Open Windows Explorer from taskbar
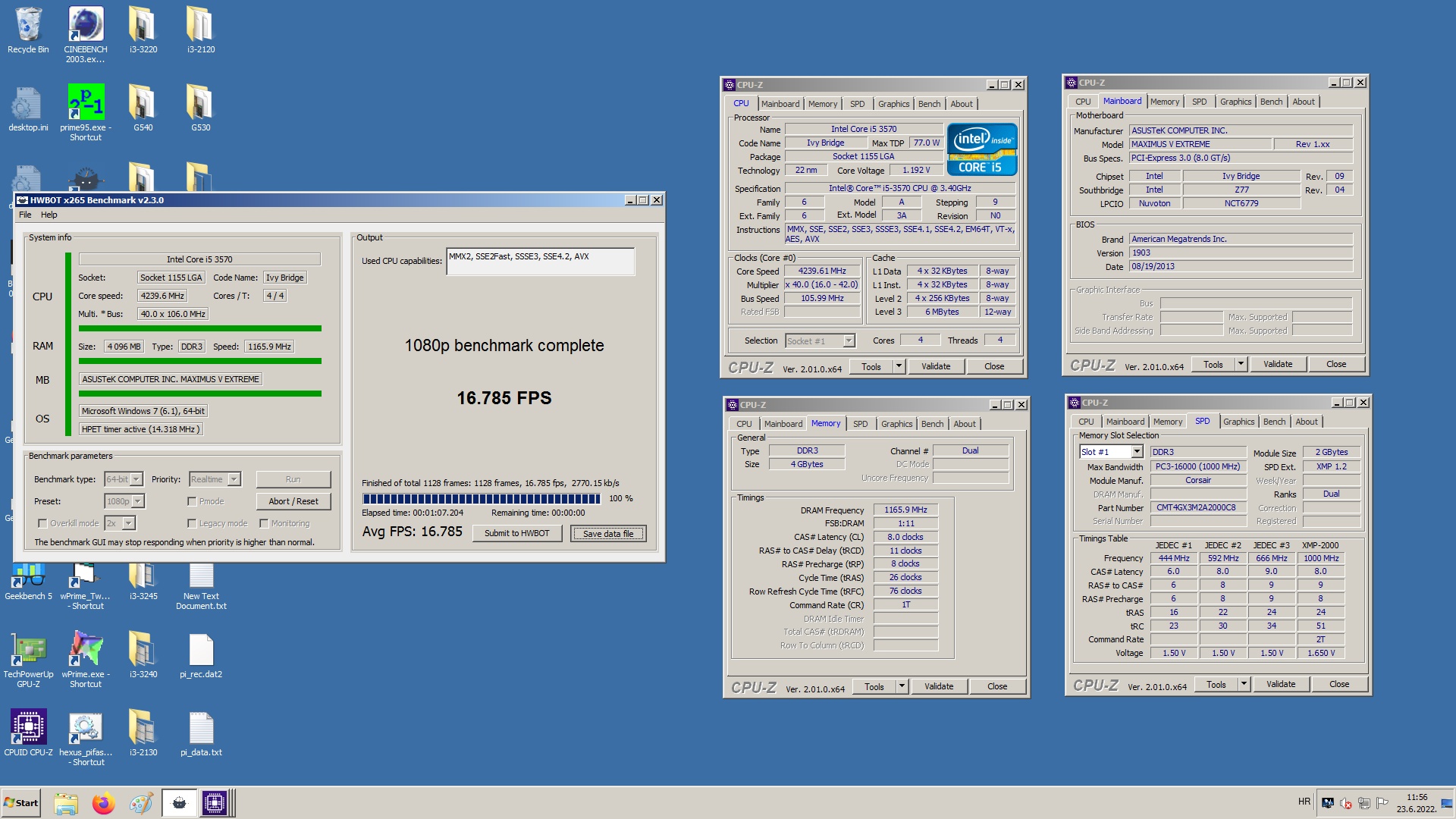 [x=66, y=803]
